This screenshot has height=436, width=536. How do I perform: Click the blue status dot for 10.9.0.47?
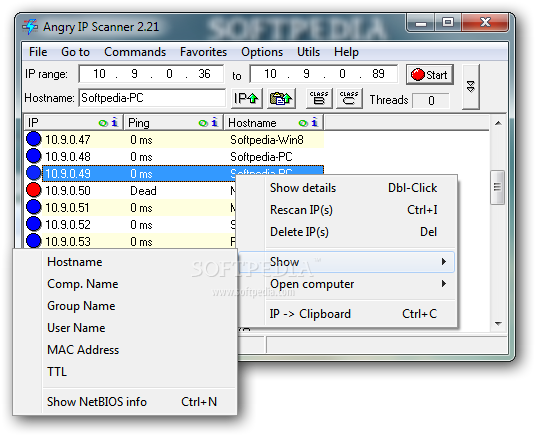coord(34,139)
